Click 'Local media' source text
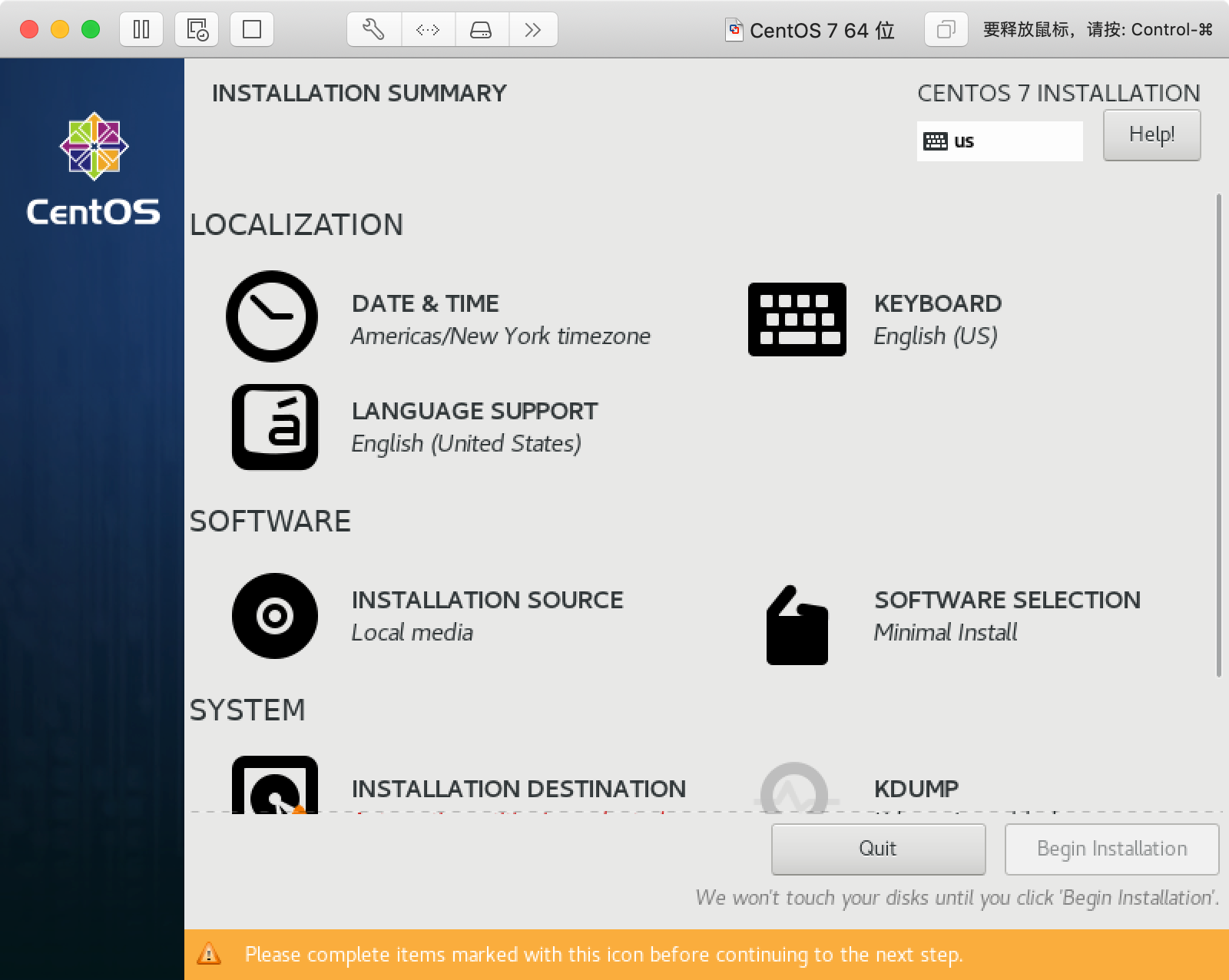Viewport: 1229px width, 980px height. [x=412, y=632]
